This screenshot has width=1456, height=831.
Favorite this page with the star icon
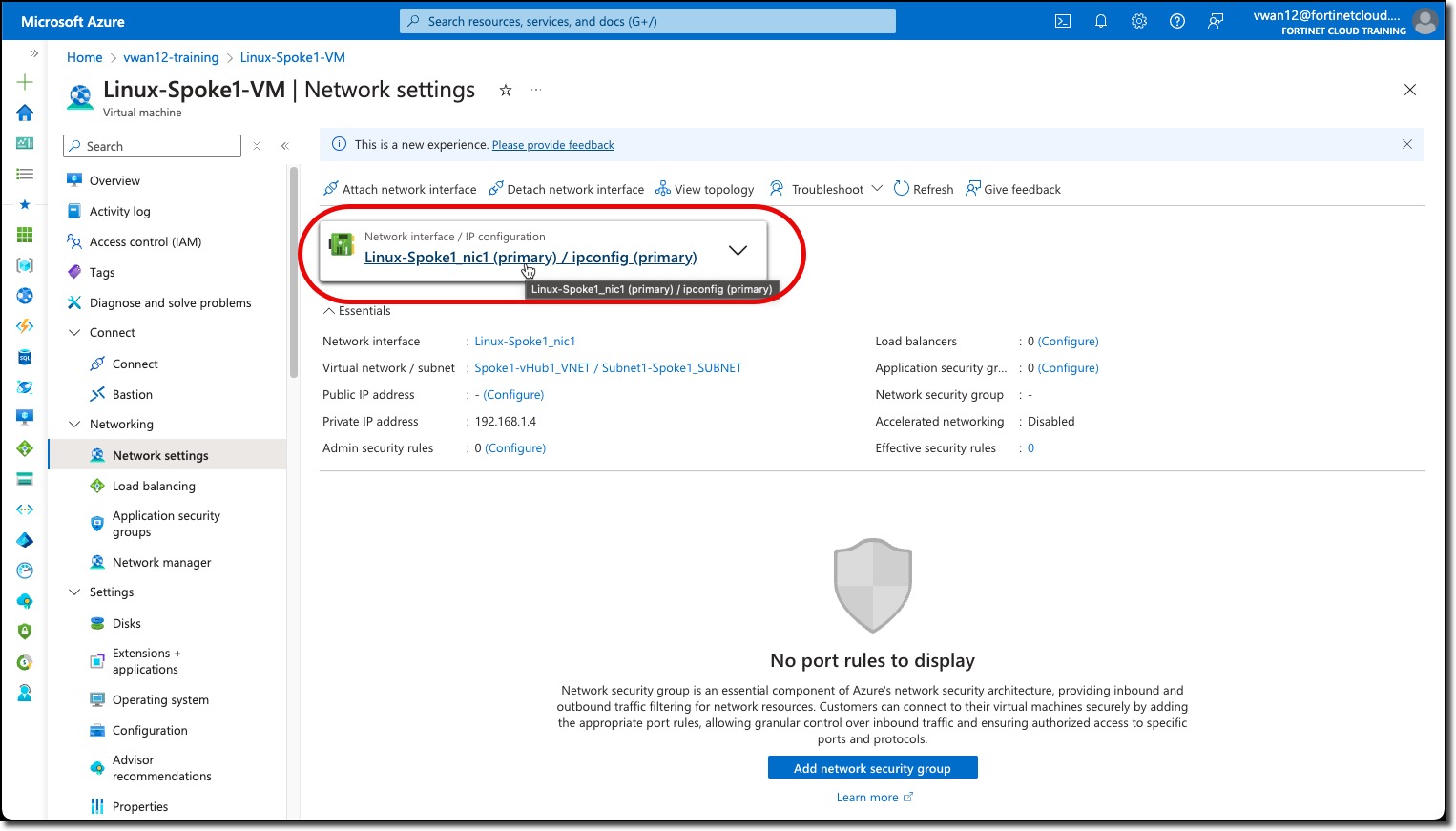point(506,90)
